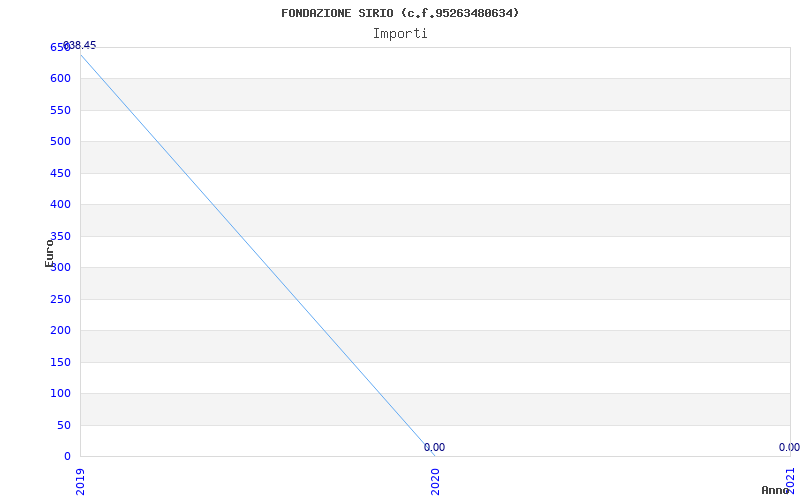Click the 0.00 label at 2020
The image size is (800, 500).
[x=434, y=447]
